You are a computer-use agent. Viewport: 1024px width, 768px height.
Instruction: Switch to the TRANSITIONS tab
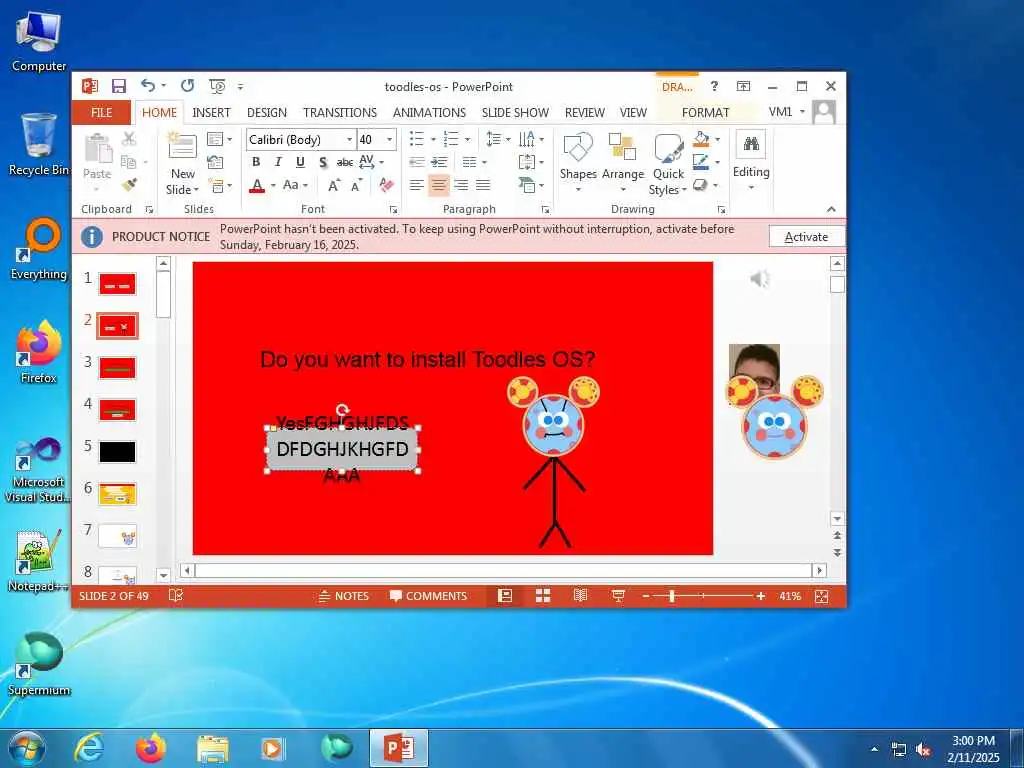[340, 112]
